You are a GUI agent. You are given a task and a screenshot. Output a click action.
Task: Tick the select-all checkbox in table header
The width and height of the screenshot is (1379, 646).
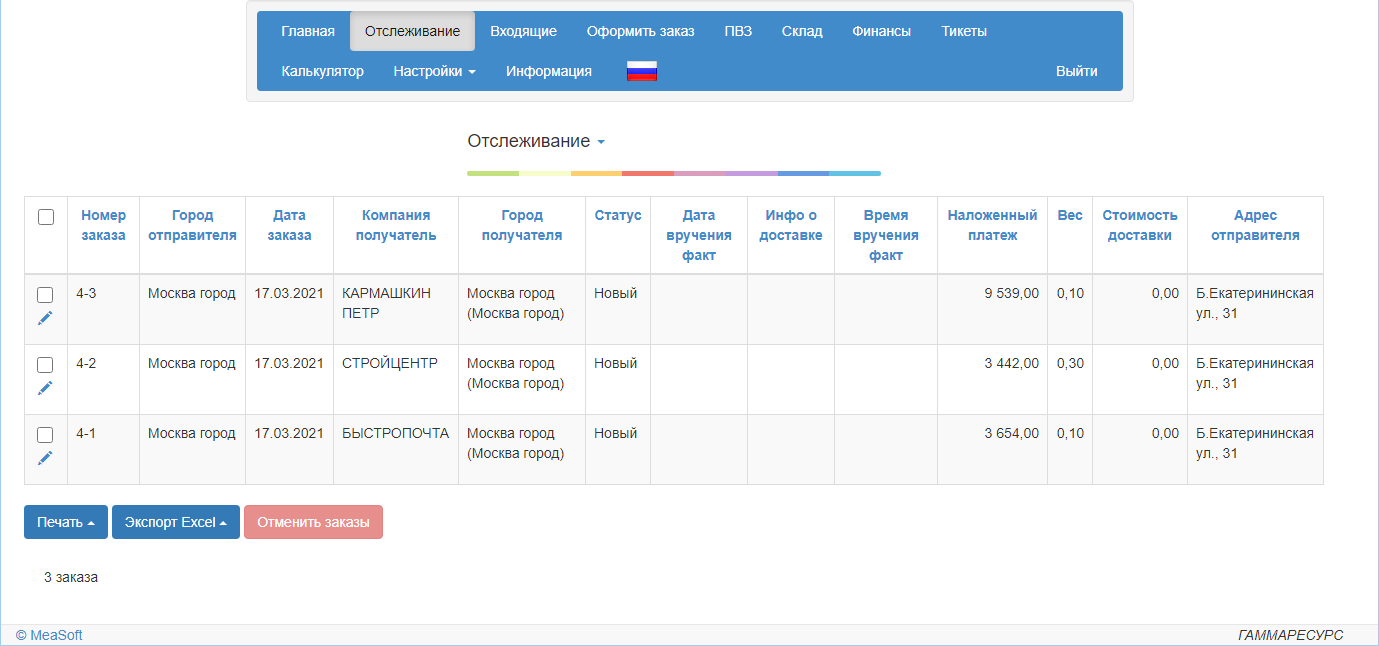[46, 217]
